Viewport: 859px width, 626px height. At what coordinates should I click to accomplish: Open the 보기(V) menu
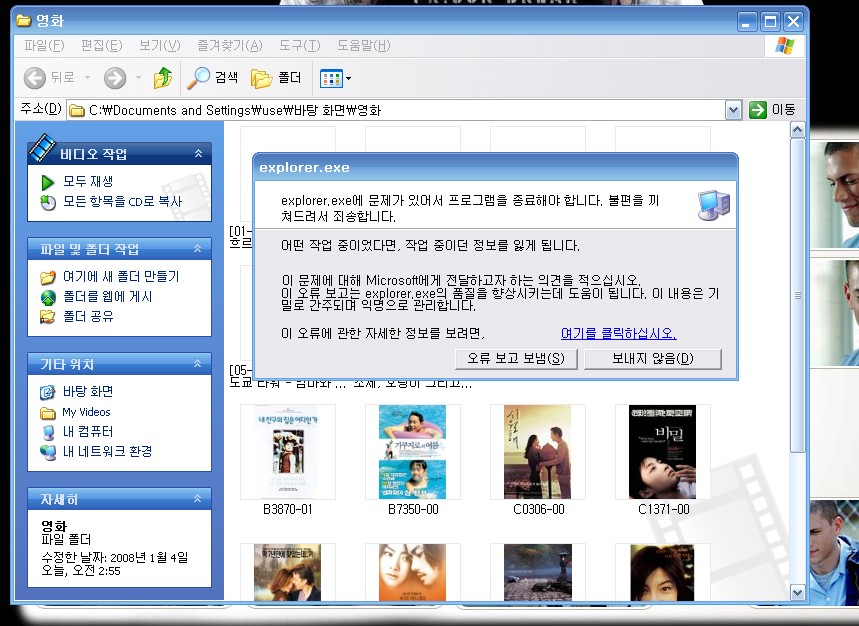point(159,45)
